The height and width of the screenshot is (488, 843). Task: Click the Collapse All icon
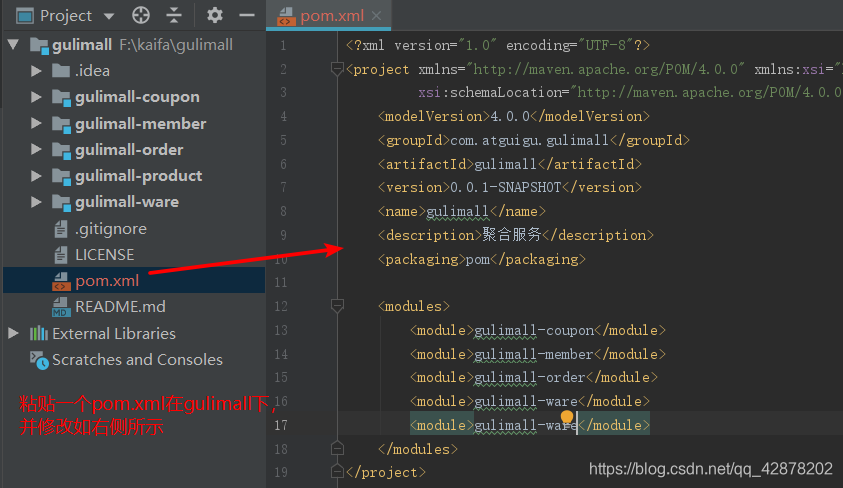coord(174,16)
